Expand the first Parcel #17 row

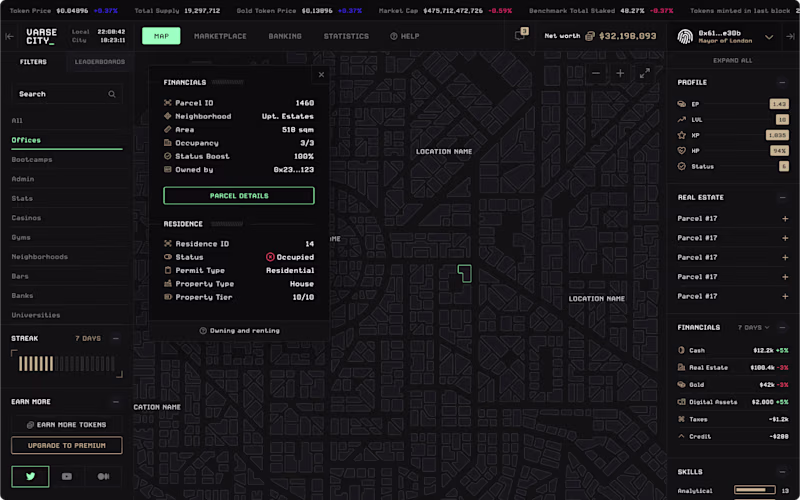point(785,218)
